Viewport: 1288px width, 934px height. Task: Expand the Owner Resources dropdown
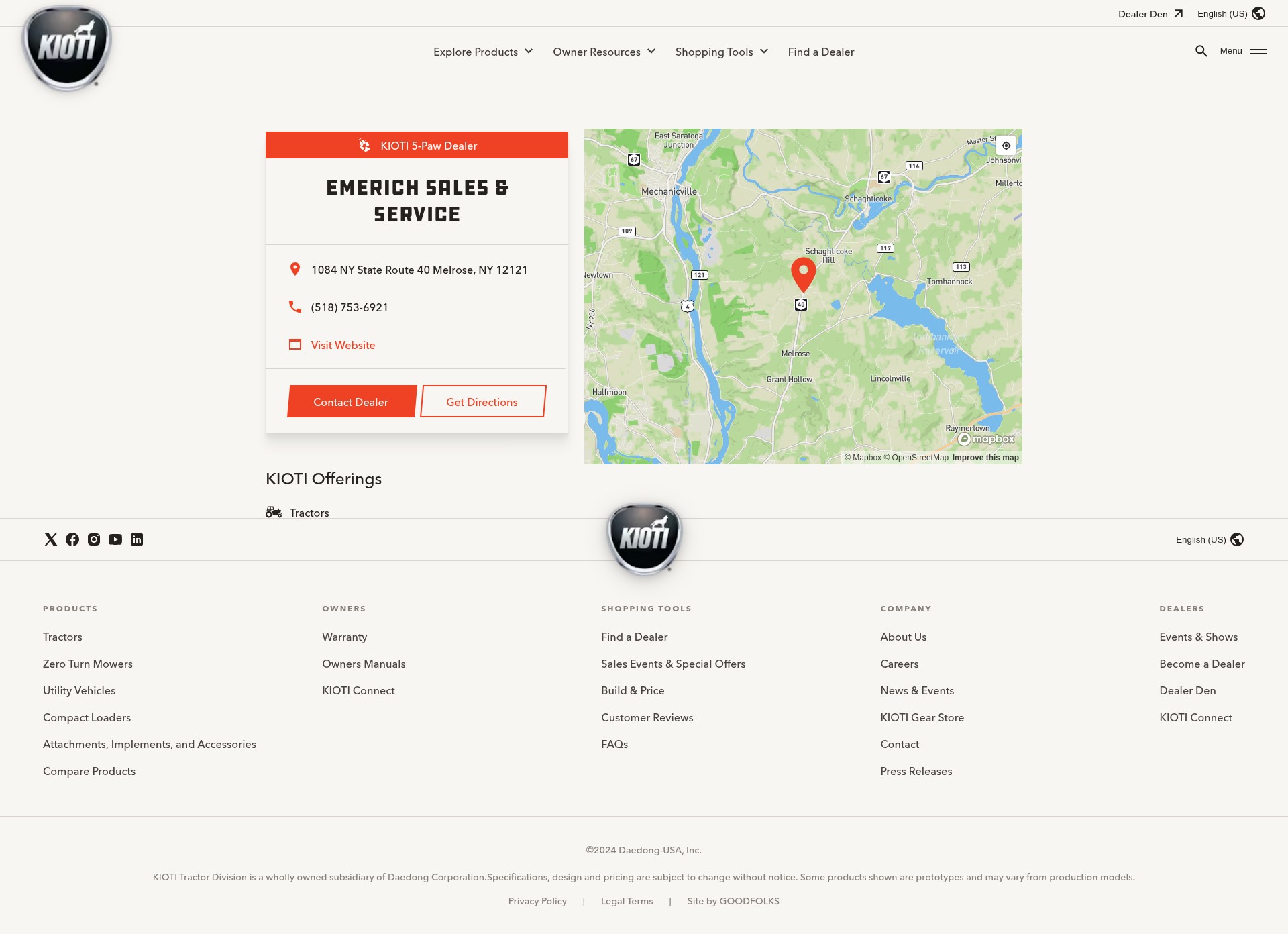pos(604,52)
